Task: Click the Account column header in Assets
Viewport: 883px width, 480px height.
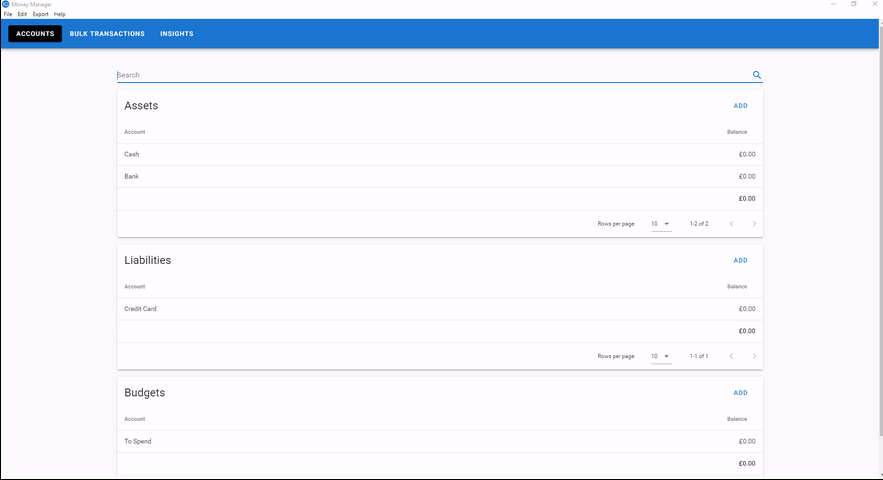Action: (135, 132)
